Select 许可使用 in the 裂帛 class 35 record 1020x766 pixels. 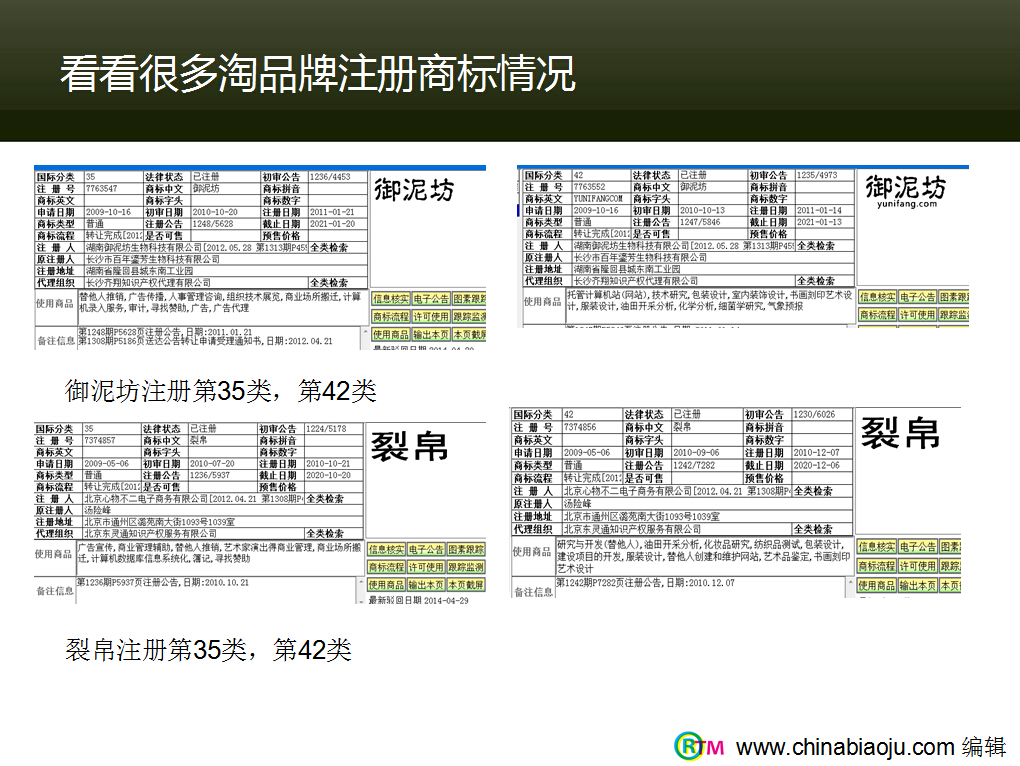point(426,567)
